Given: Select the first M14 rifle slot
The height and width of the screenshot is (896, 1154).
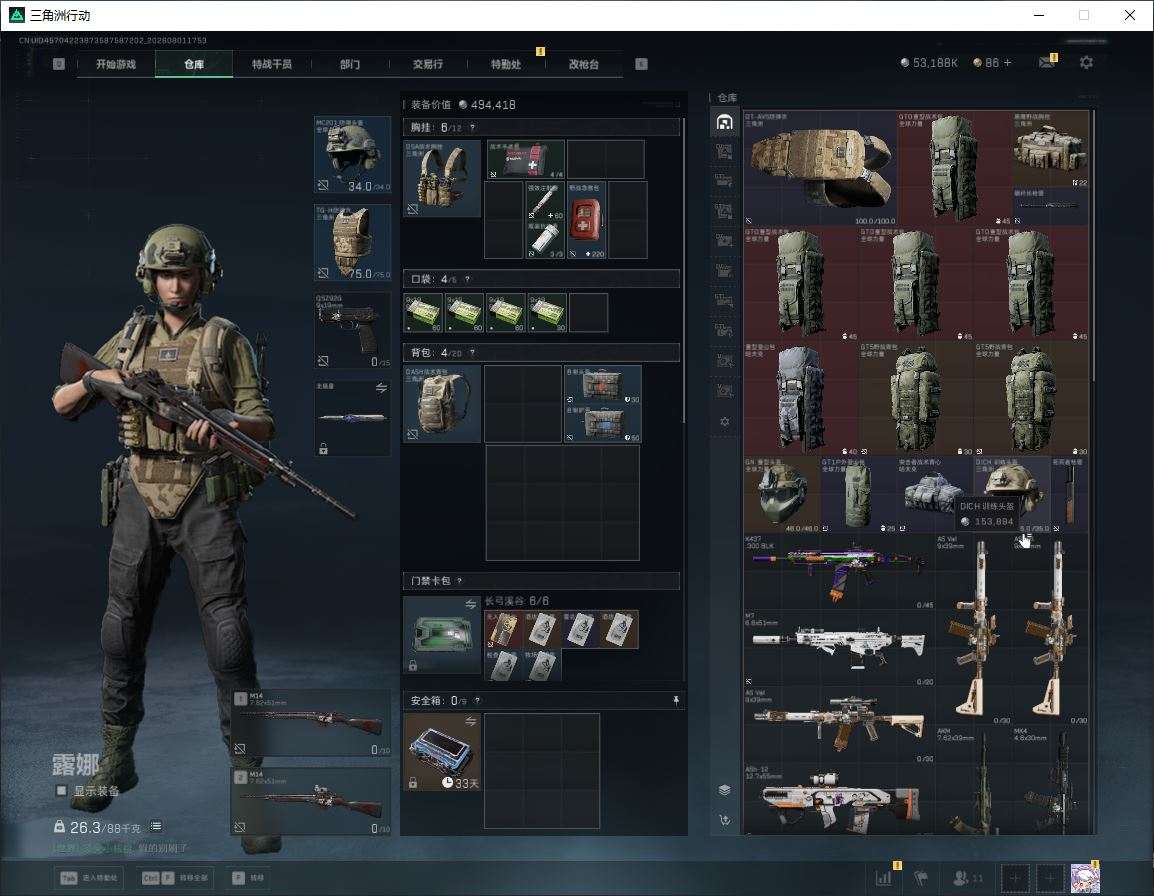Looking at the screenshot, I should [311, 723].
